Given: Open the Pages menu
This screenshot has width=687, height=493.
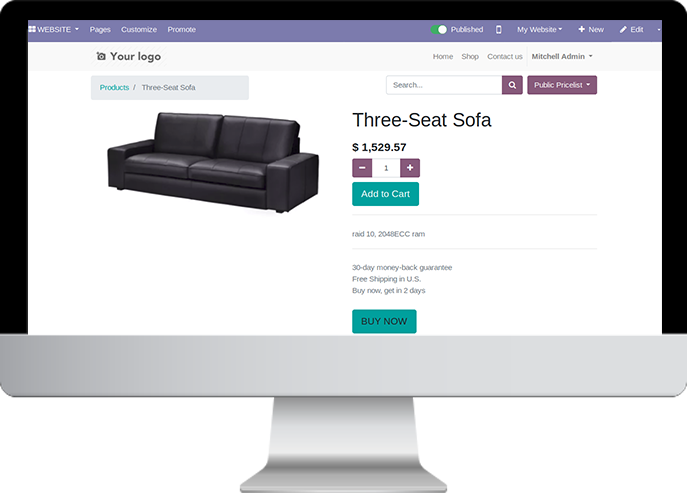Looking at the screenshot, I should (100, 29).
